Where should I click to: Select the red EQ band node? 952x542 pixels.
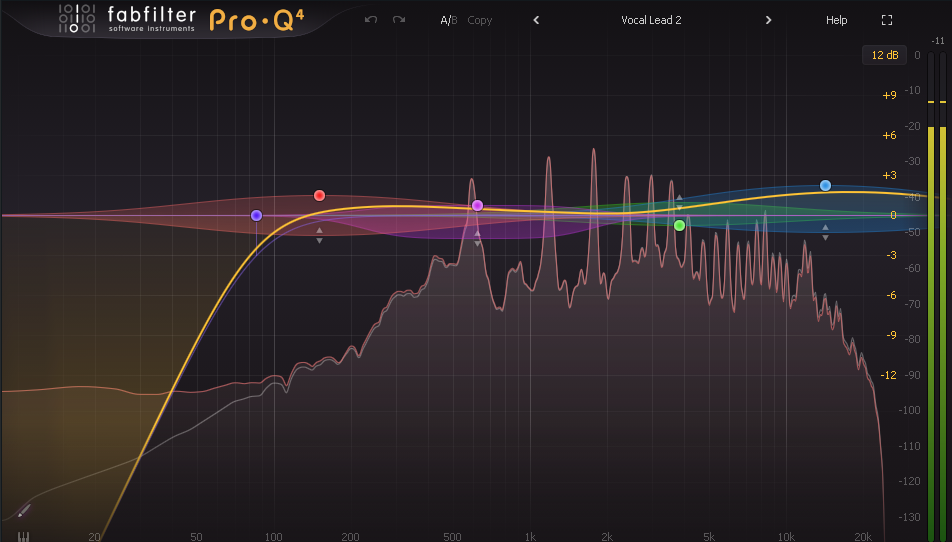(319, 195)
